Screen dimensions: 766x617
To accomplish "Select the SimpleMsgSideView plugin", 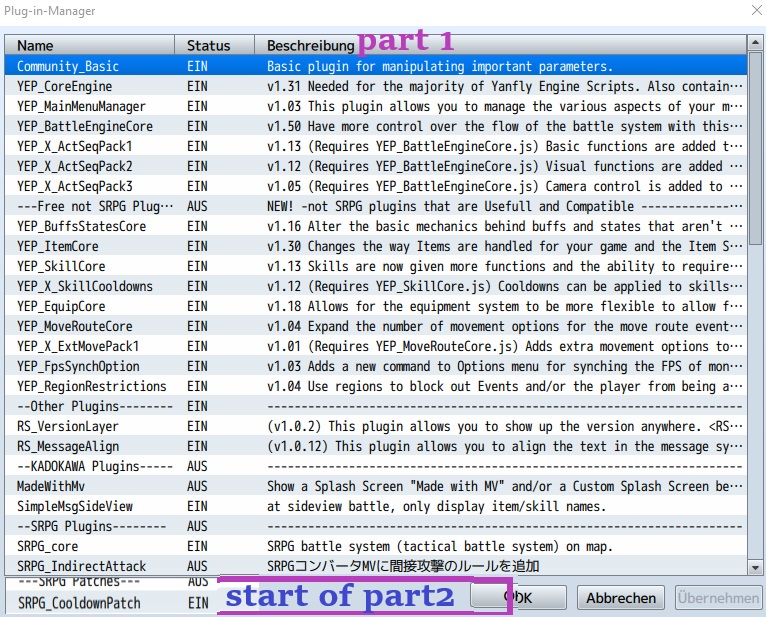I will [376, 507].
